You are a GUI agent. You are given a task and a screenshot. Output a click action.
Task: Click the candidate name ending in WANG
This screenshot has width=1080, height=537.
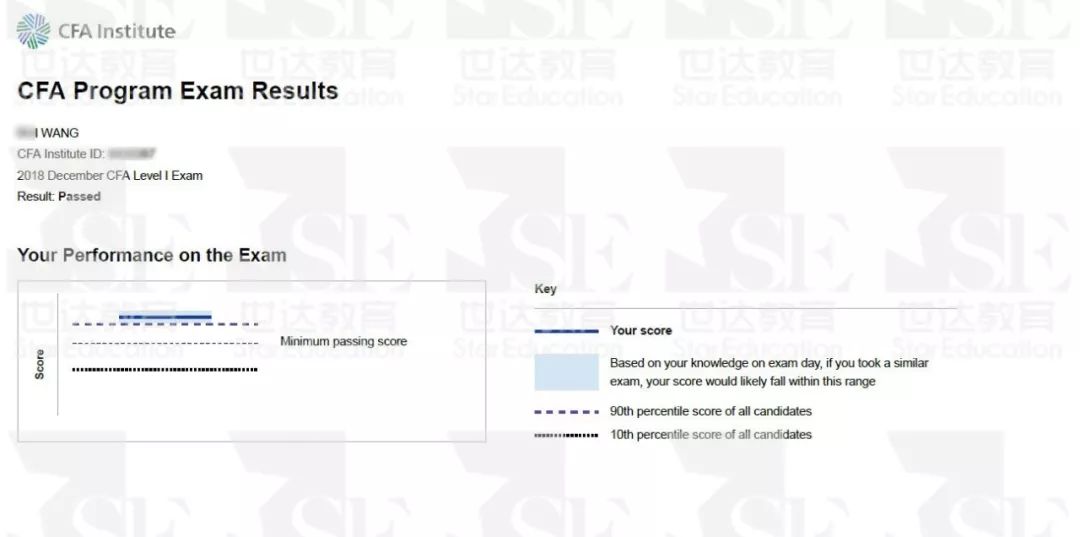click(x=48, y=133)
